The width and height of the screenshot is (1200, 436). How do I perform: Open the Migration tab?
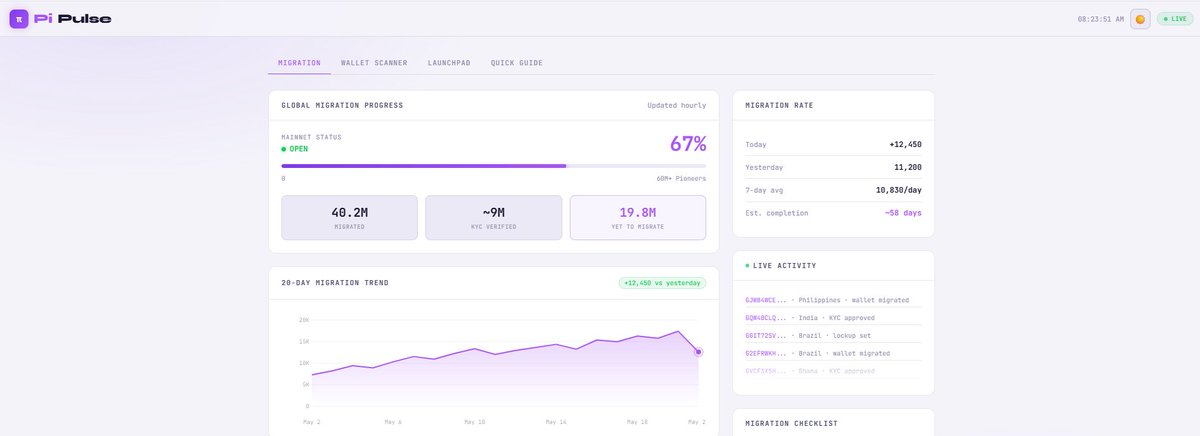(x=300, y=63)
